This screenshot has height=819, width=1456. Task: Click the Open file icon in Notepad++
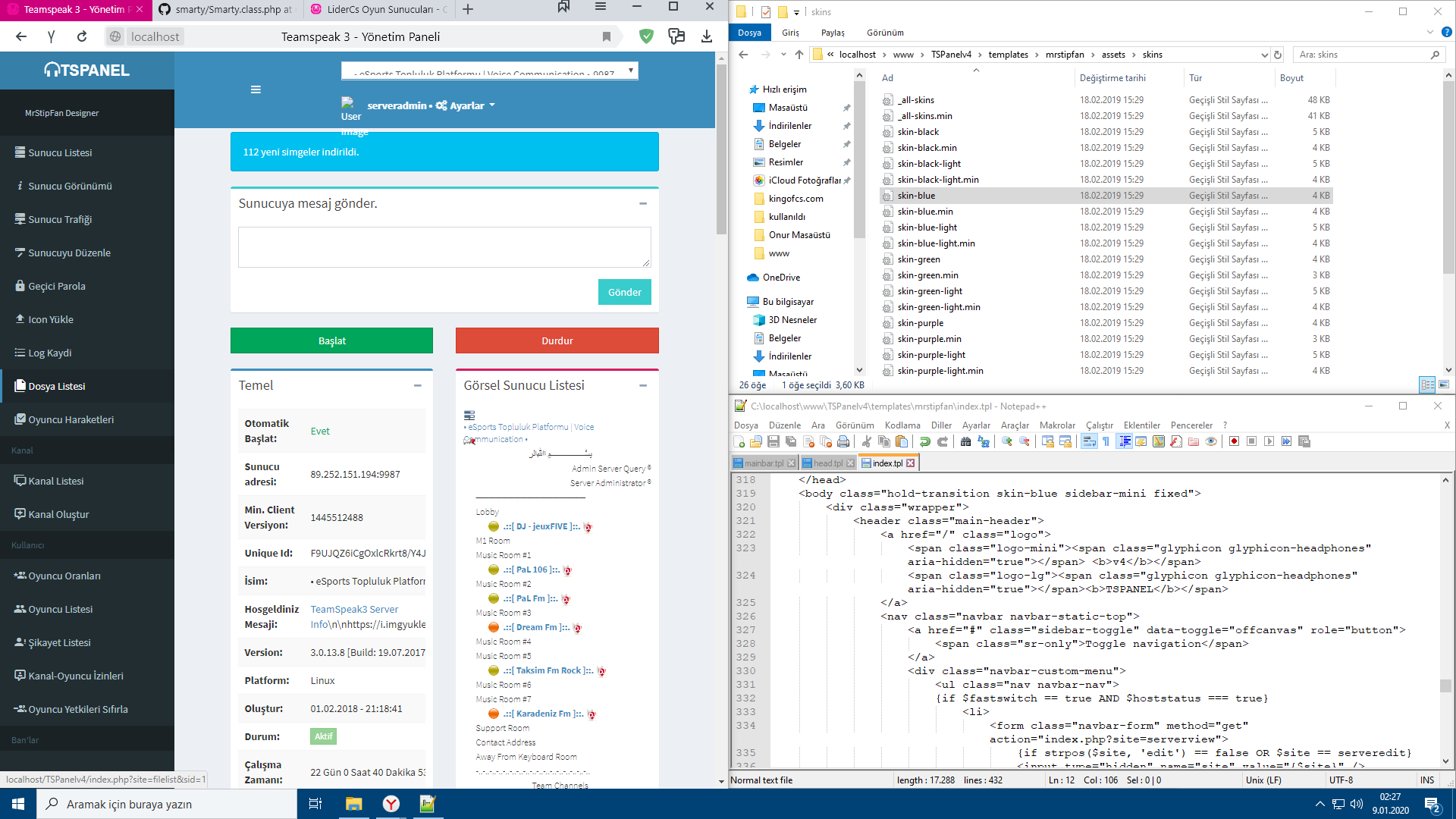pyautogui.click(x=756, y=441)
